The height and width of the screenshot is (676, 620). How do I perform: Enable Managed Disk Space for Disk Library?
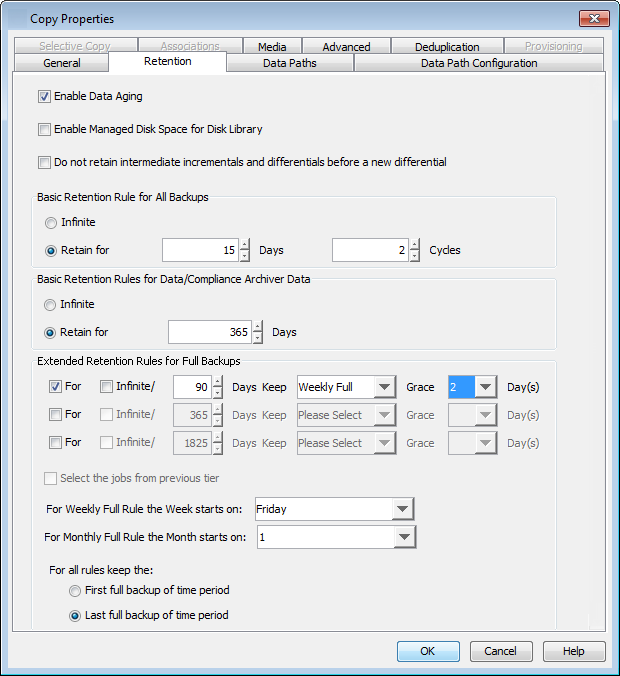click(x=44, y=129)
